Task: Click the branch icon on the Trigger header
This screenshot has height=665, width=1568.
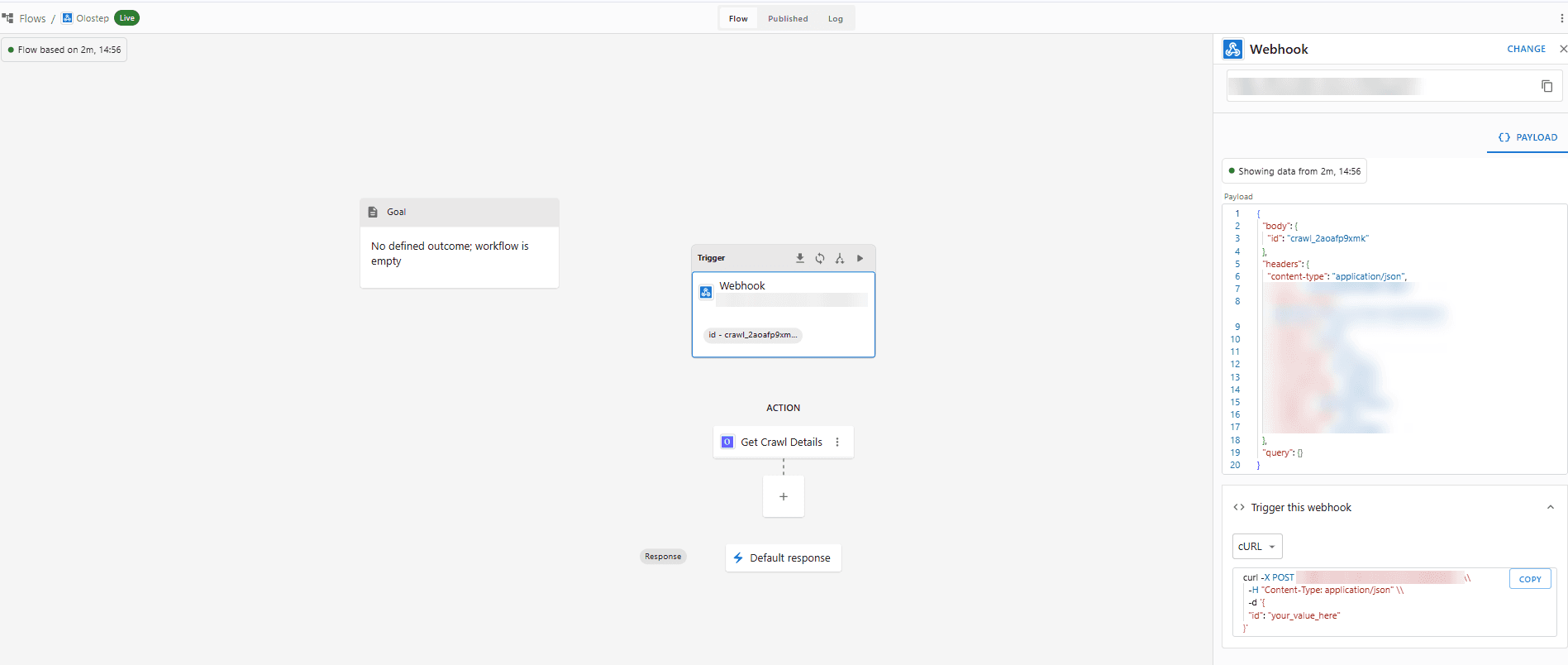Action: click(x=840, y=258)
